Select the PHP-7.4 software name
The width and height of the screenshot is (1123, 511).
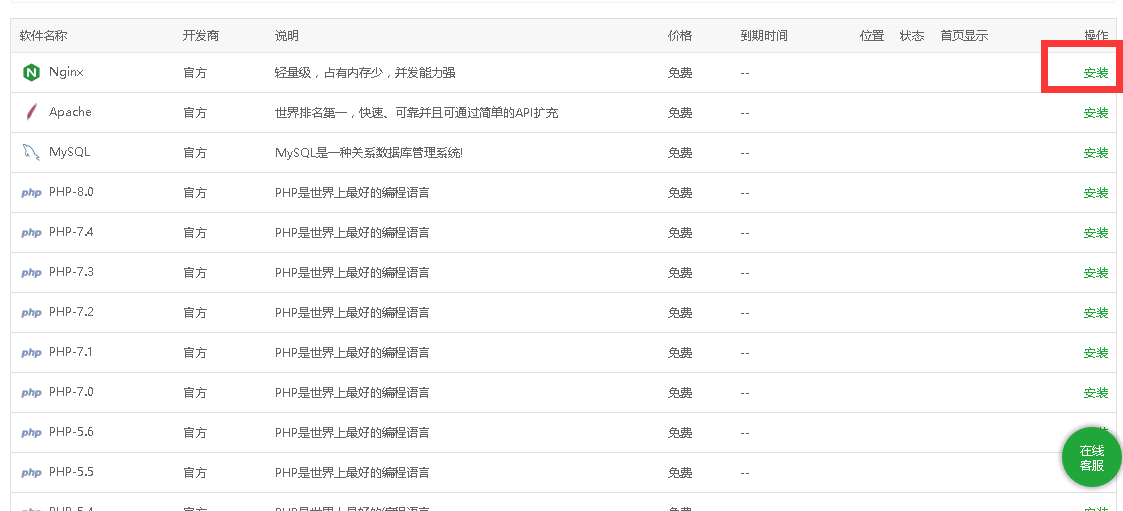(71, 232)
